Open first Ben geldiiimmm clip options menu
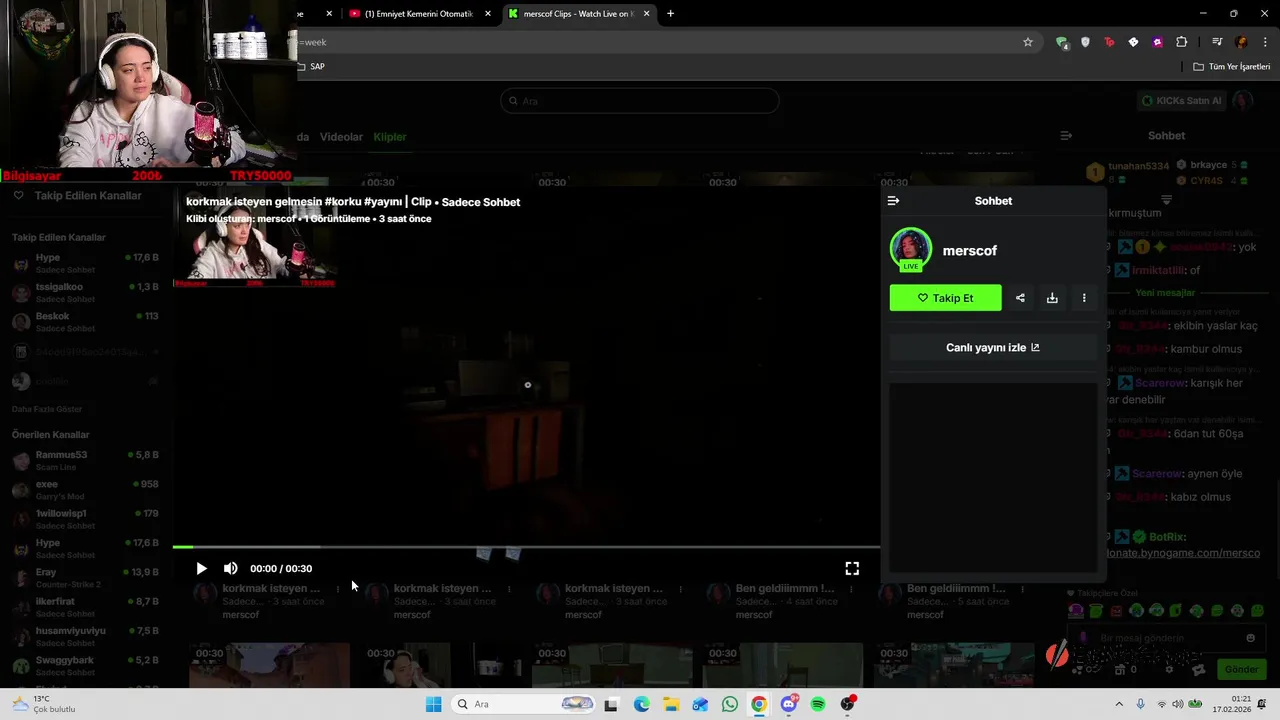The image size is (1280, 720). coord(851,589)
